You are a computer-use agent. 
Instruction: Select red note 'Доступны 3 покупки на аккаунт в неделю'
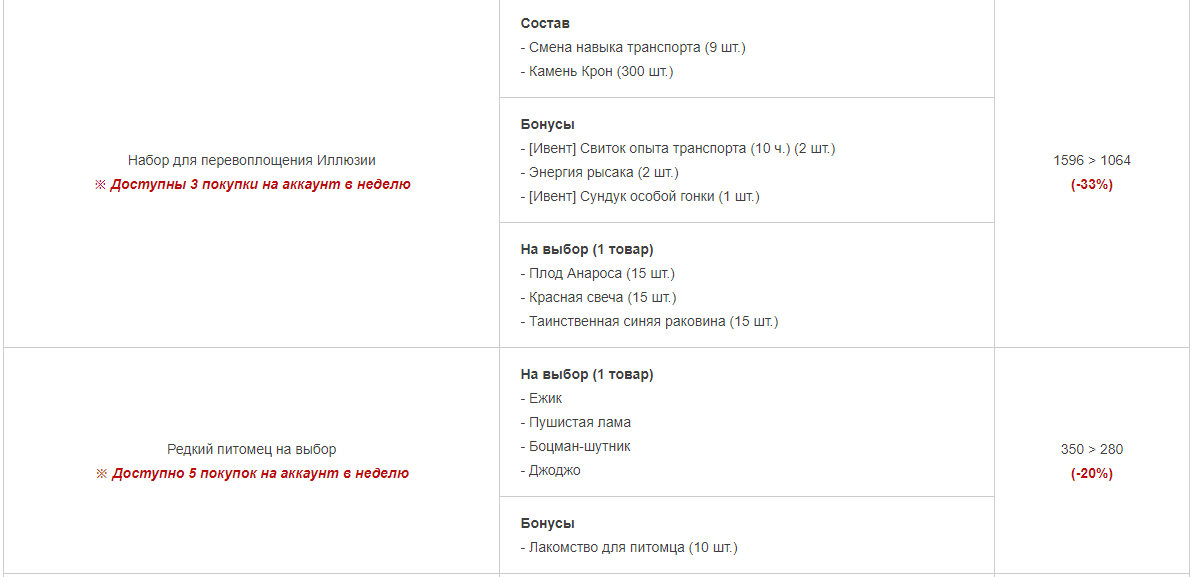[259, 184]
